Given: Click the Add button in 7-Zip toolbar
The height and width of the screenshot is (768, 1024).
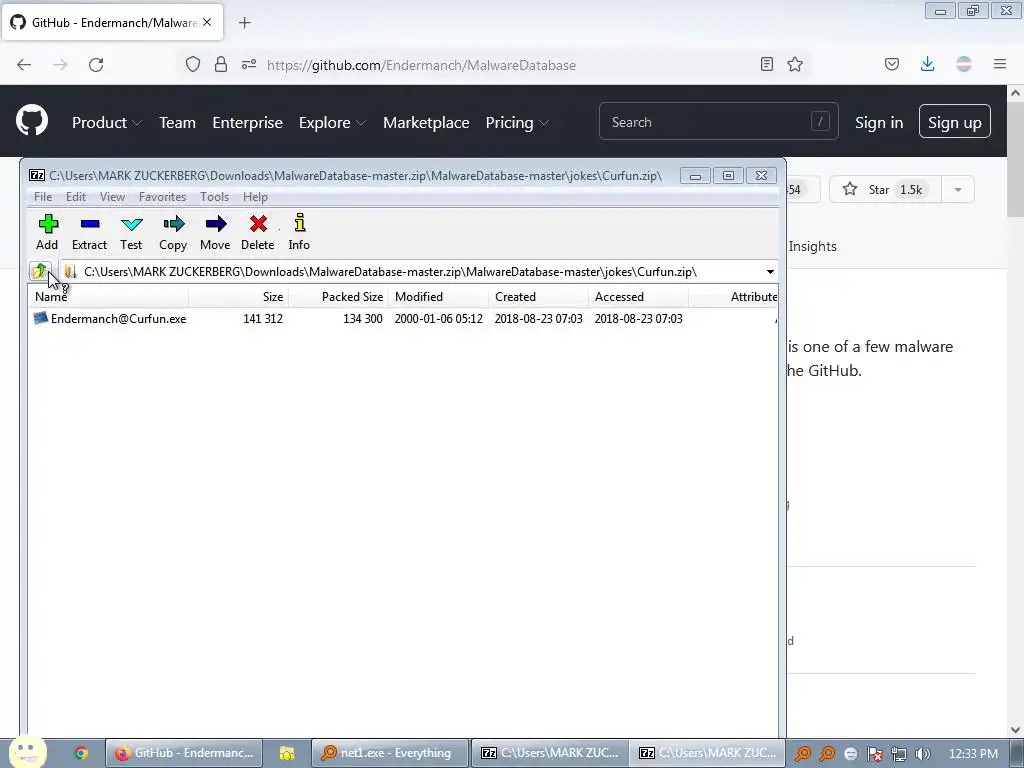Looking at the screenshot, I should coord(47,232).
